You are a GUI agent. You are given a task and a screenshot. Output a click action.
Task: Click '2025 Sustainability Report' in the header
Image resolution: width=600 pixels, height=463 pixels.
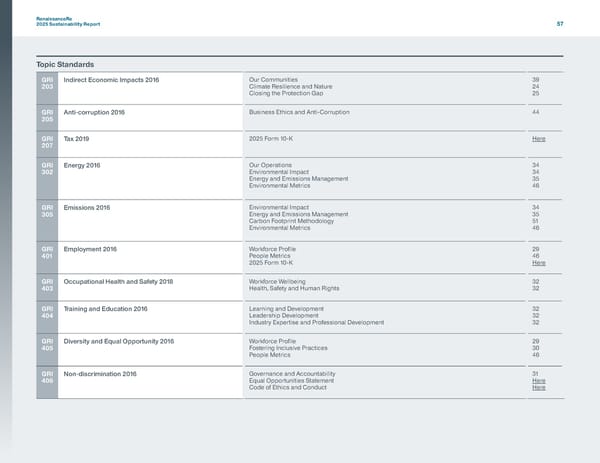click(68, 24)
